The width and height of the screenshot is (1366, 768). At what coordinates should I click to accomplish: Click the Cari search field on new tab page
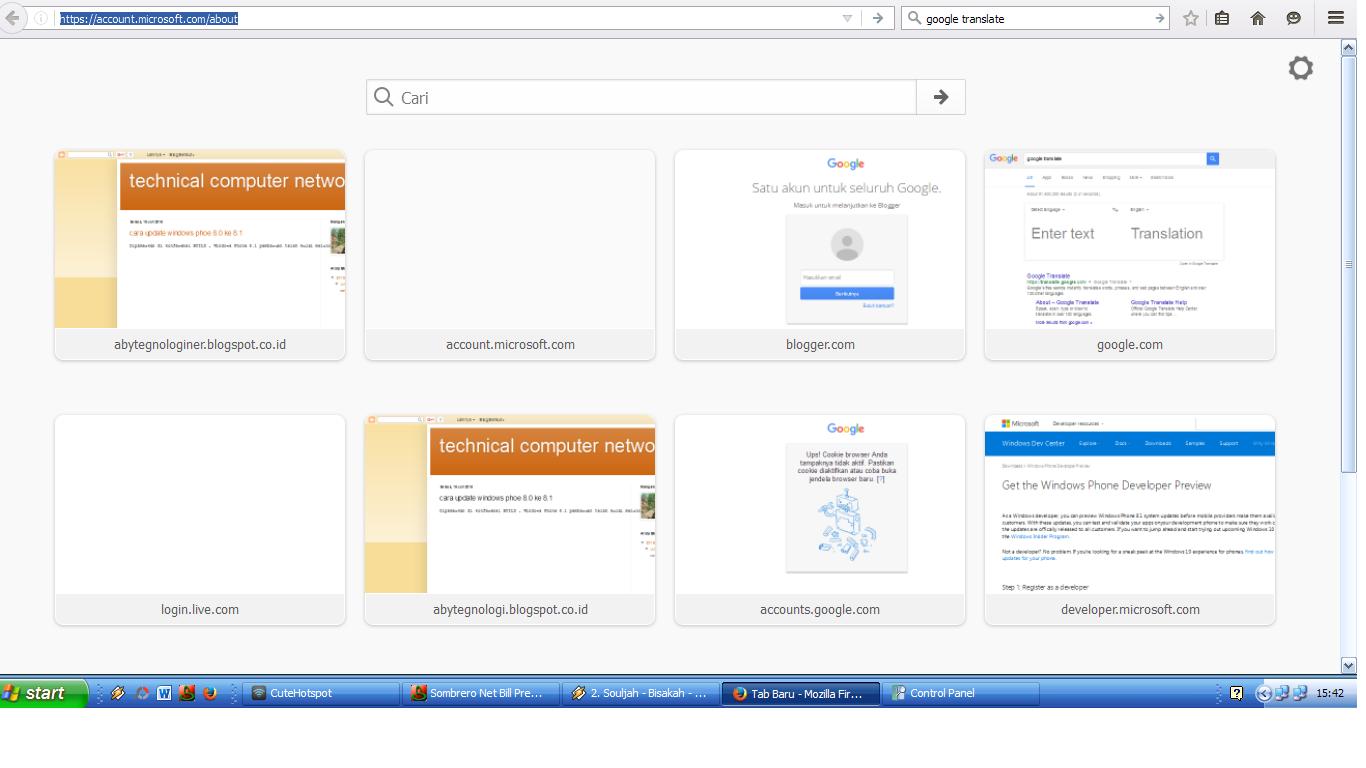pos(641,97)
